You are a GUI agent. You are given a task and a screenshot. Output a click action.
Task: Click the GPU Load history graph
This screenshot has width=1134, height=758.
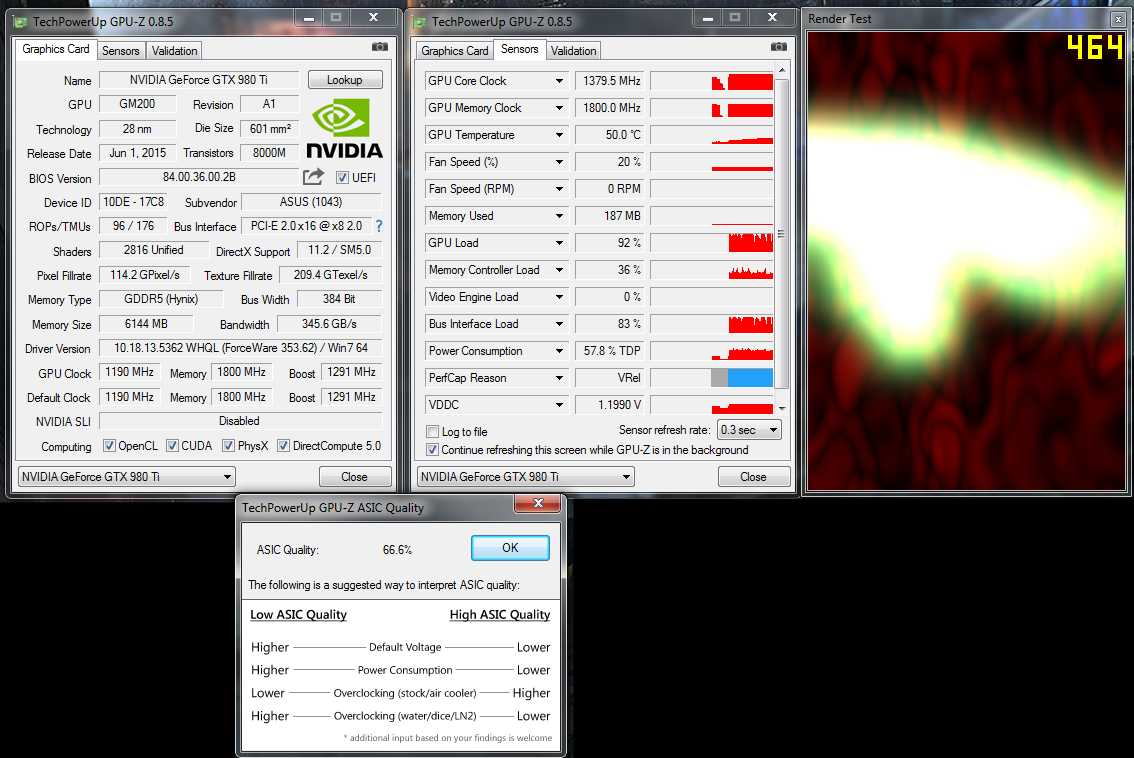click(712, 243)
